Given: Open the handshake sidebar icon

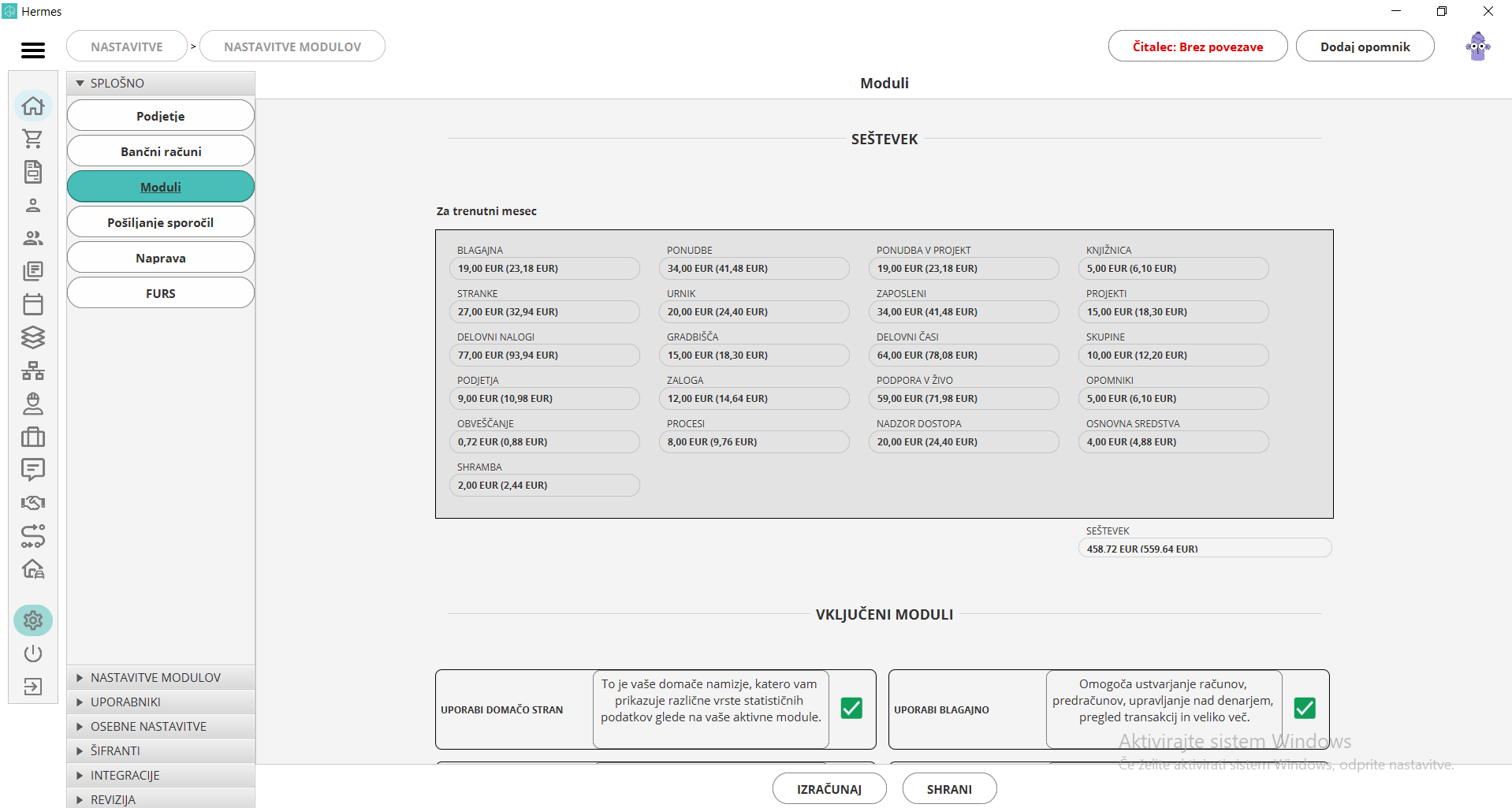Looking at the screenshot, I should (33, 503).
